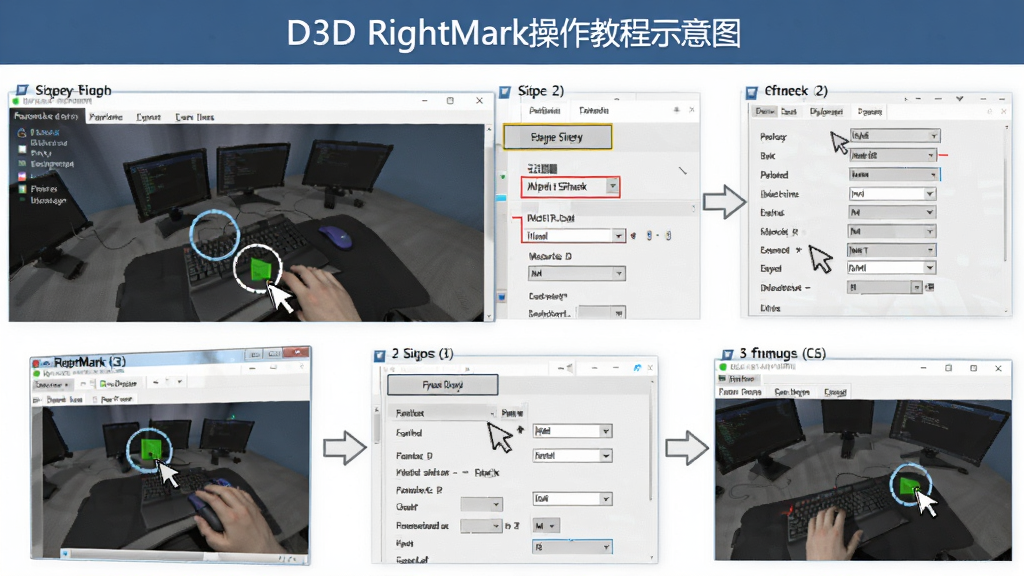Image resolution: width=1024 pixels, height=576 pixels.
Task: Open the first toolbar dropdown in RightMark (3)
Action: click(x=52, y=384)
